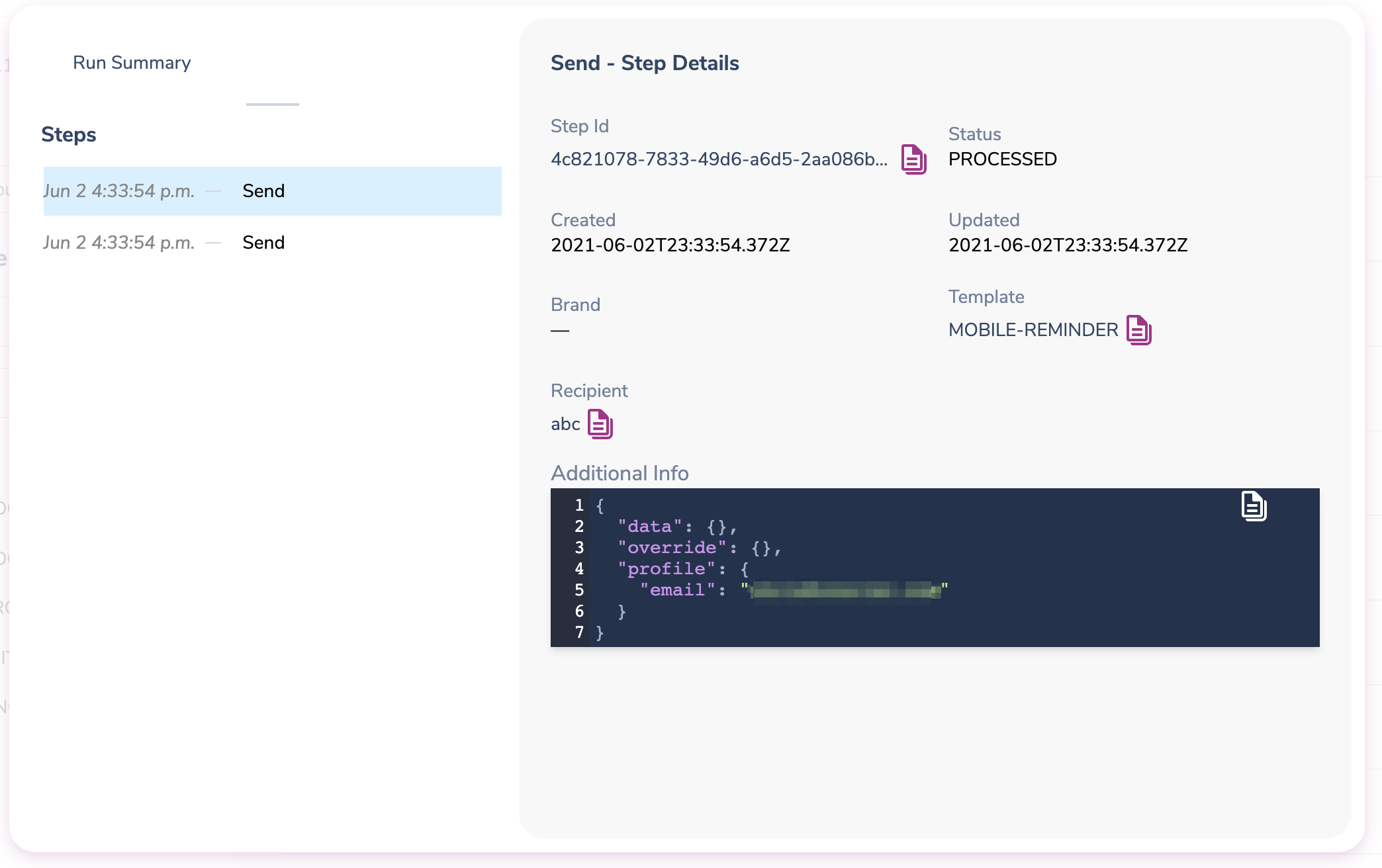Click the "profile" key in JSON
Image resolution: width=1382 pixels, height=868 pixels.
click(666, 569)
